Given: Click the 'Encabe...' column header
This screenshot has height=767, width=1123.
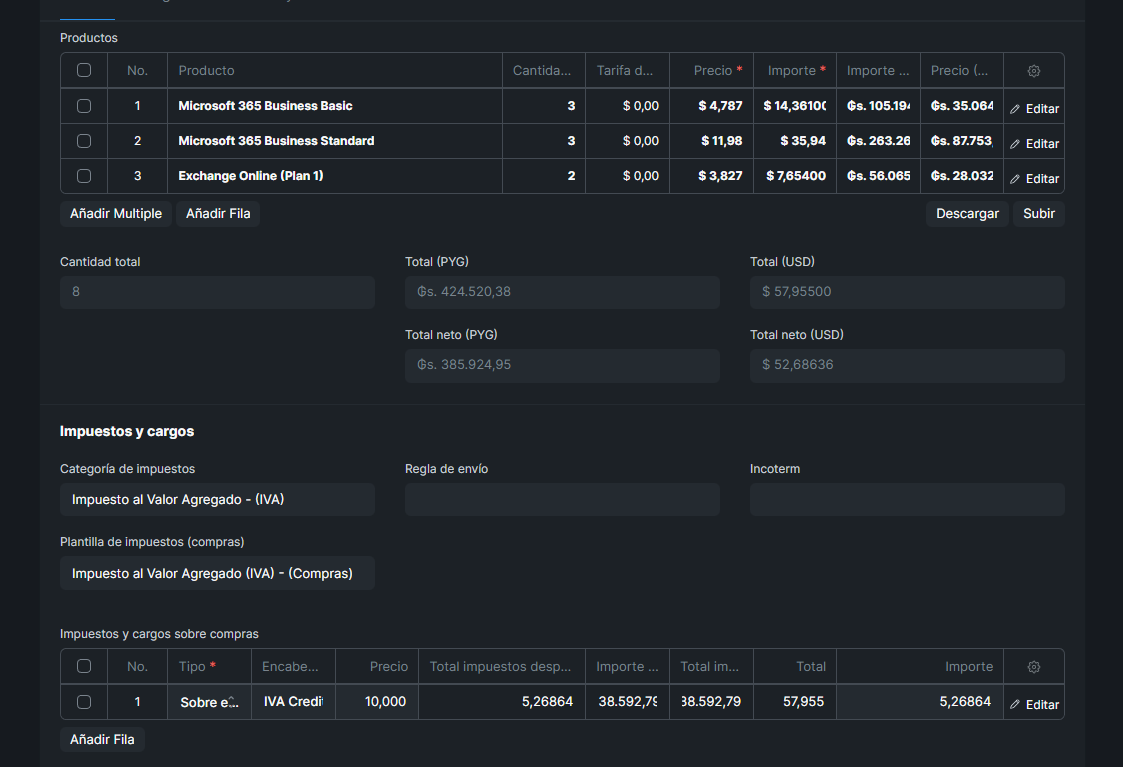Looking at the screenshot, I should 293,667.
